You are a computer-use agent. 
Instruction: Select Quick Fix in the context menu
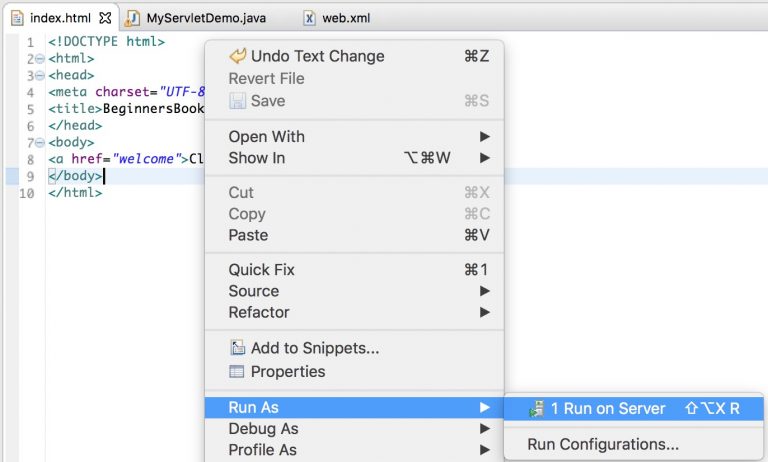pyautogui.click(x=261, y=269)
